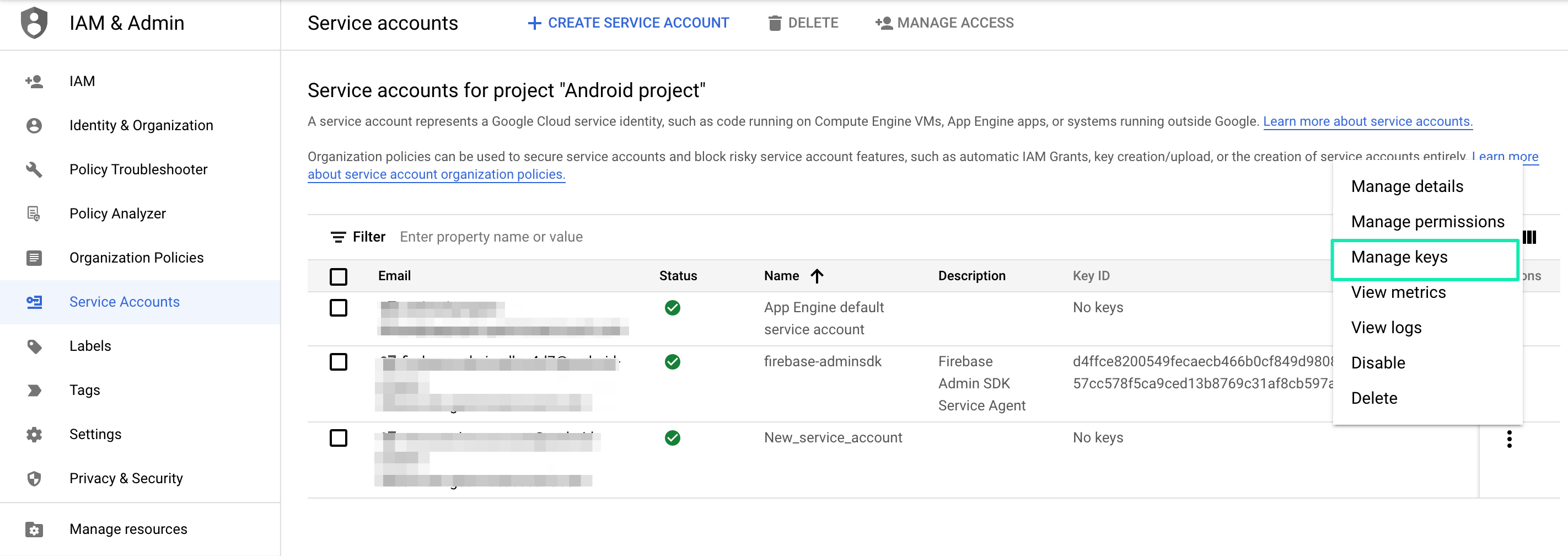The width and height of the screenshot is (1568, 556).
Task: Select Service Accounts in sidebar
Action: click(140, 302)
